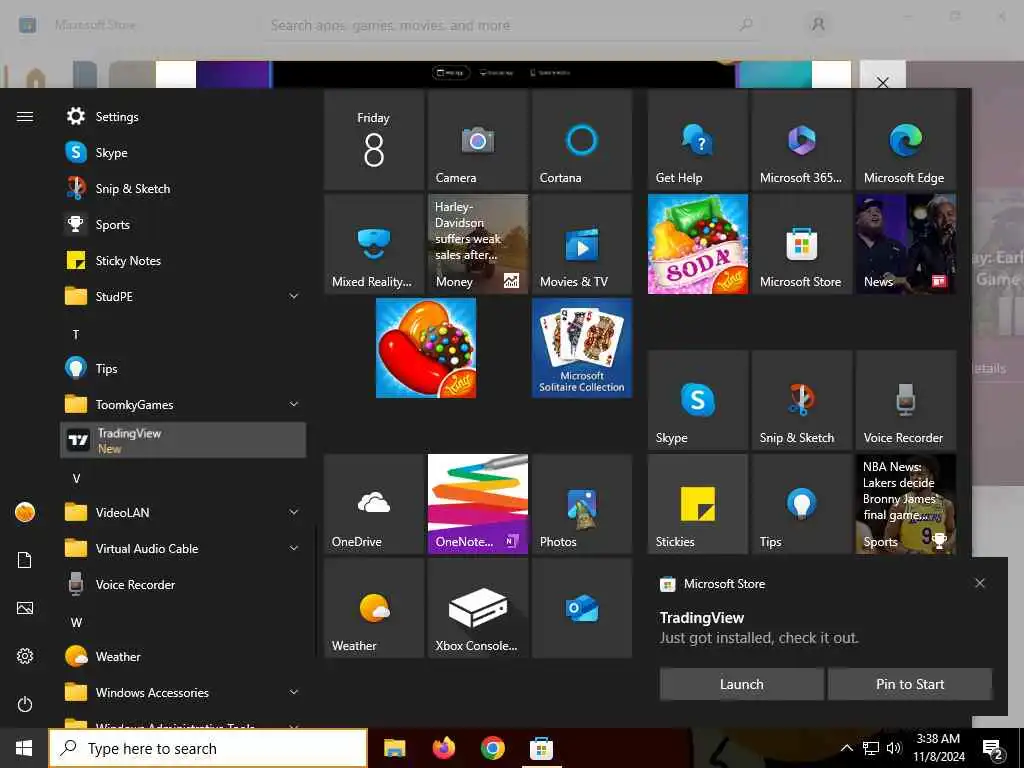Expand the Windows Accessories folder

tap(183, 692)
